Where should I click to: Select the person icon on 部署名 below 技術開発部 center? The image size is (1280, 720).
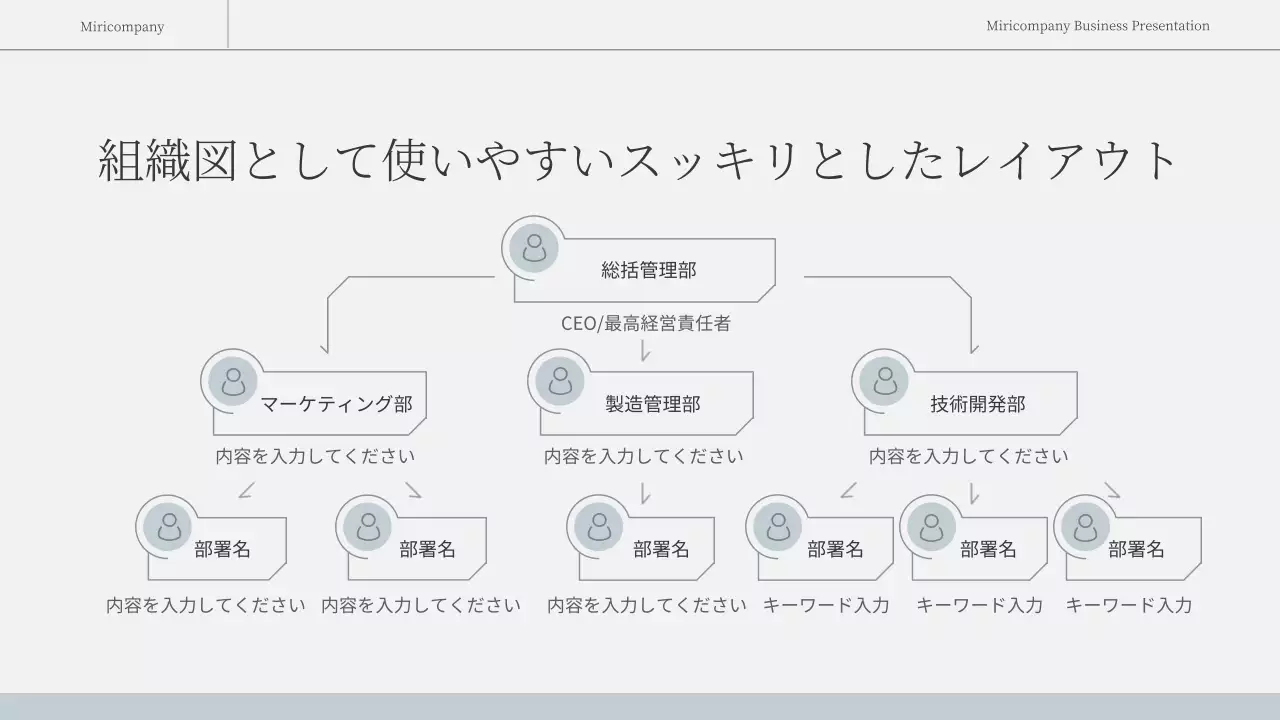[x=930, y=526]
